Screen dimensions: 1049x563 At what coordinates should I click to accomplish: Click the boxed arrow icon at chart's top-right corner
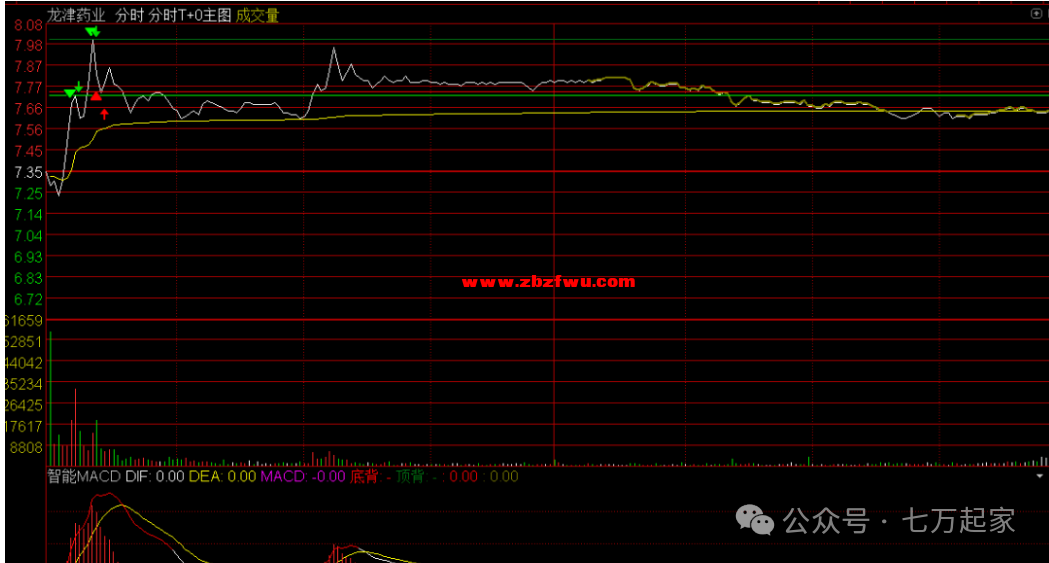click(1036, 13)
